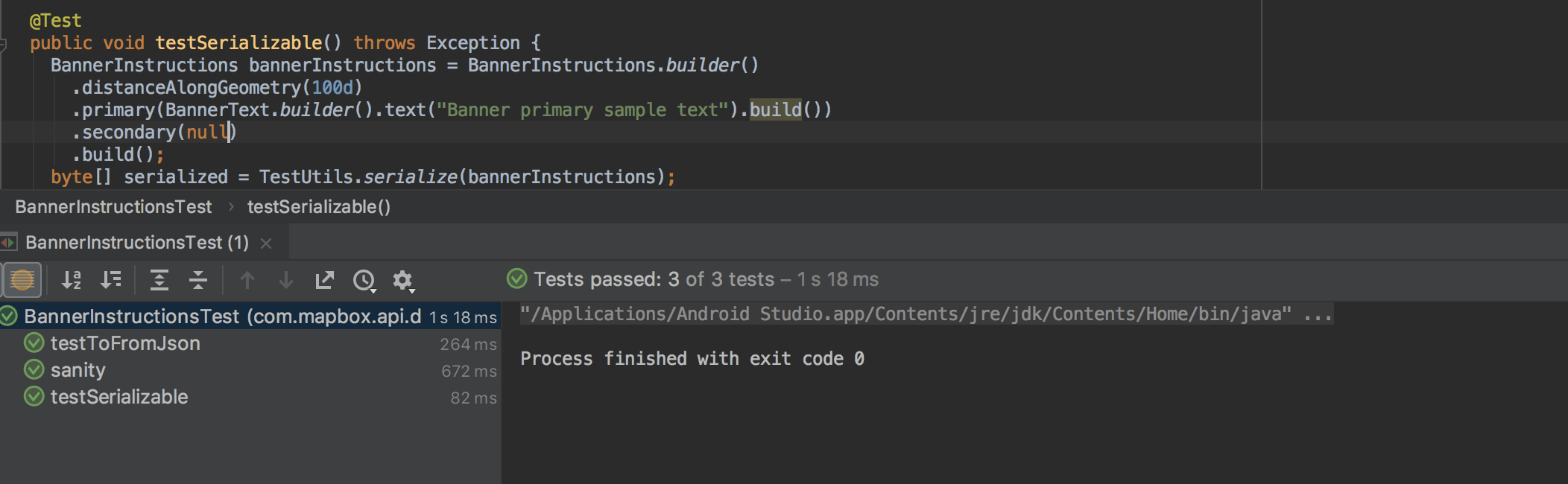The image size is (1568, 484).
Task: Click the highlighted build() call on primary line
Action: point(775,110)
